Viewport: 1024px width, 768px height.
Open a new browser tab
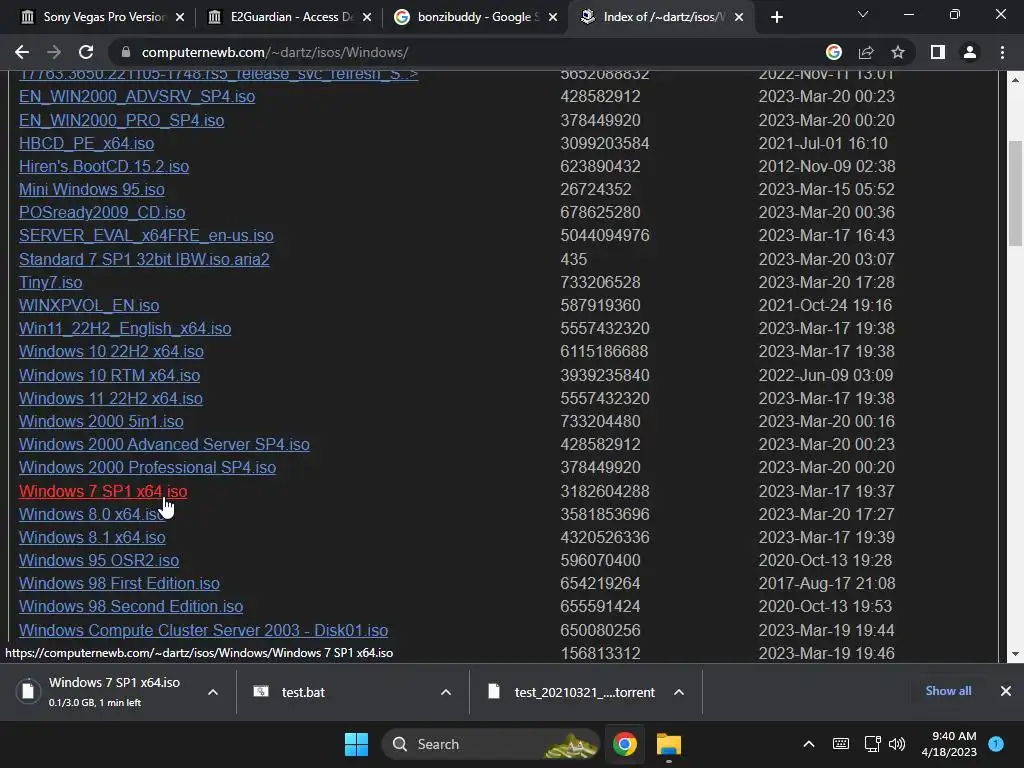tap(776, 17)
